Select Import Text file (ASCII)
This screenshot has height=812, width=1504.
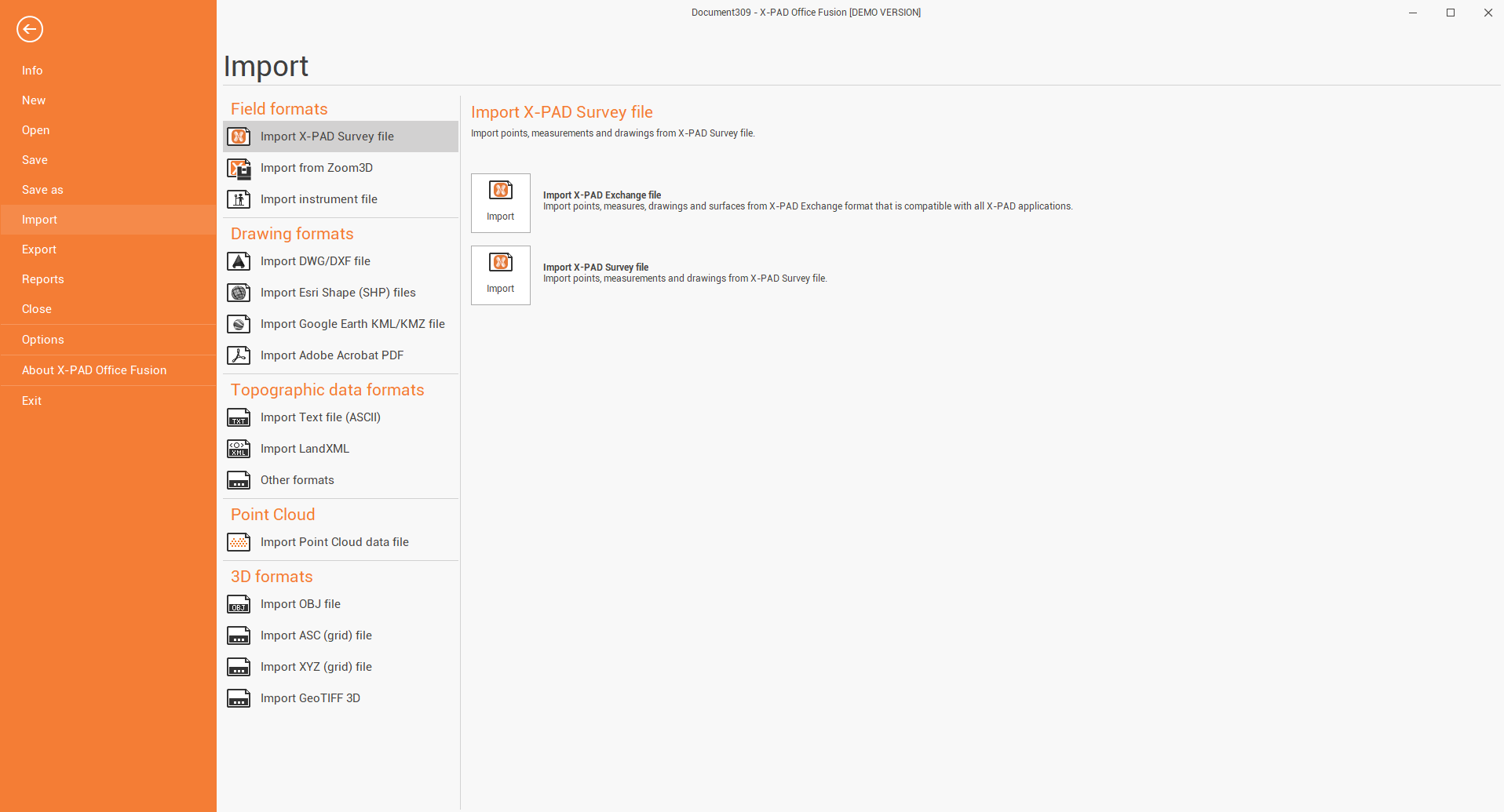point(320,417)
